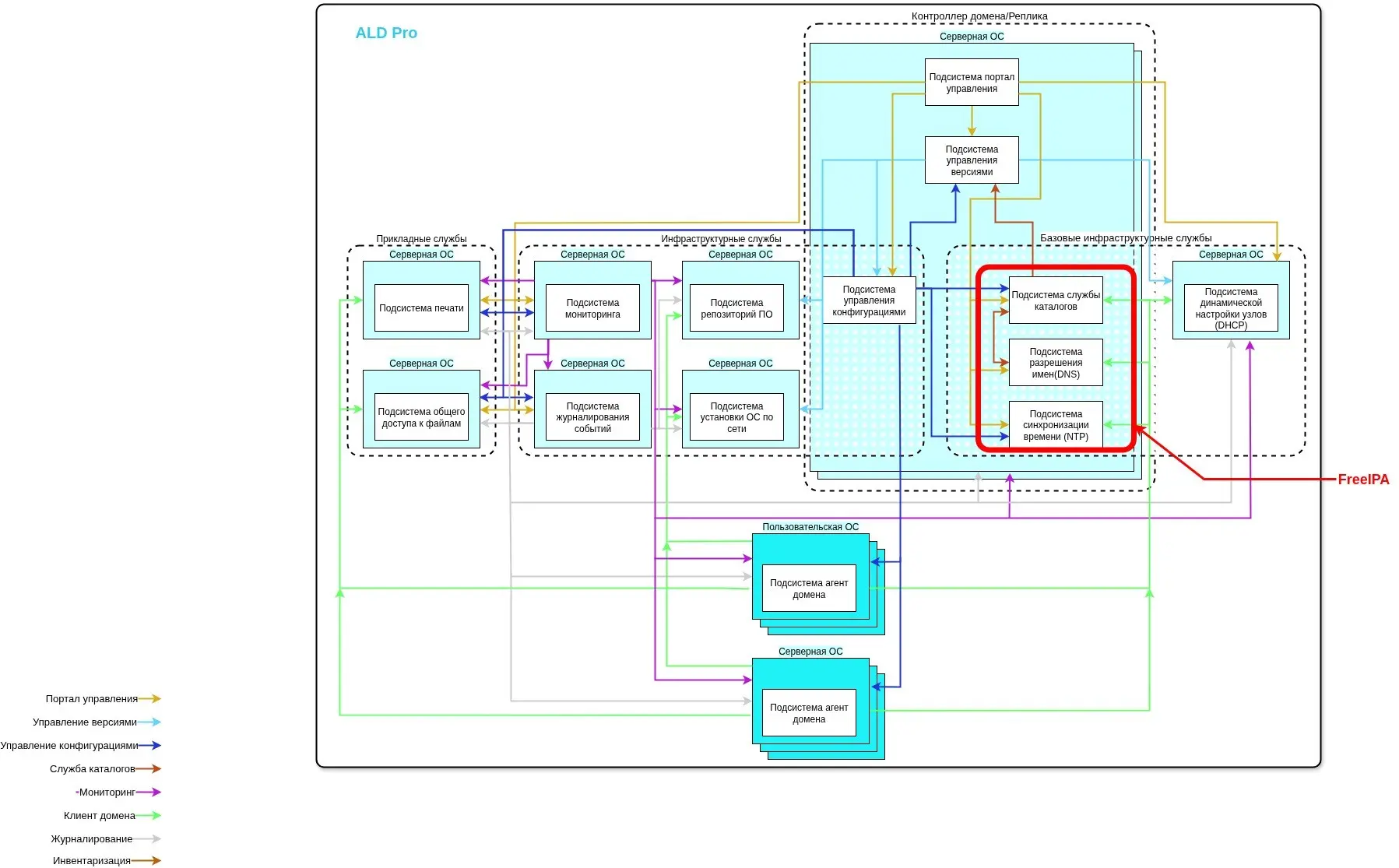Click the "Подсистема разрешения имен(DNS)" box
The image size is (1399, 868).
[1056, 363]
